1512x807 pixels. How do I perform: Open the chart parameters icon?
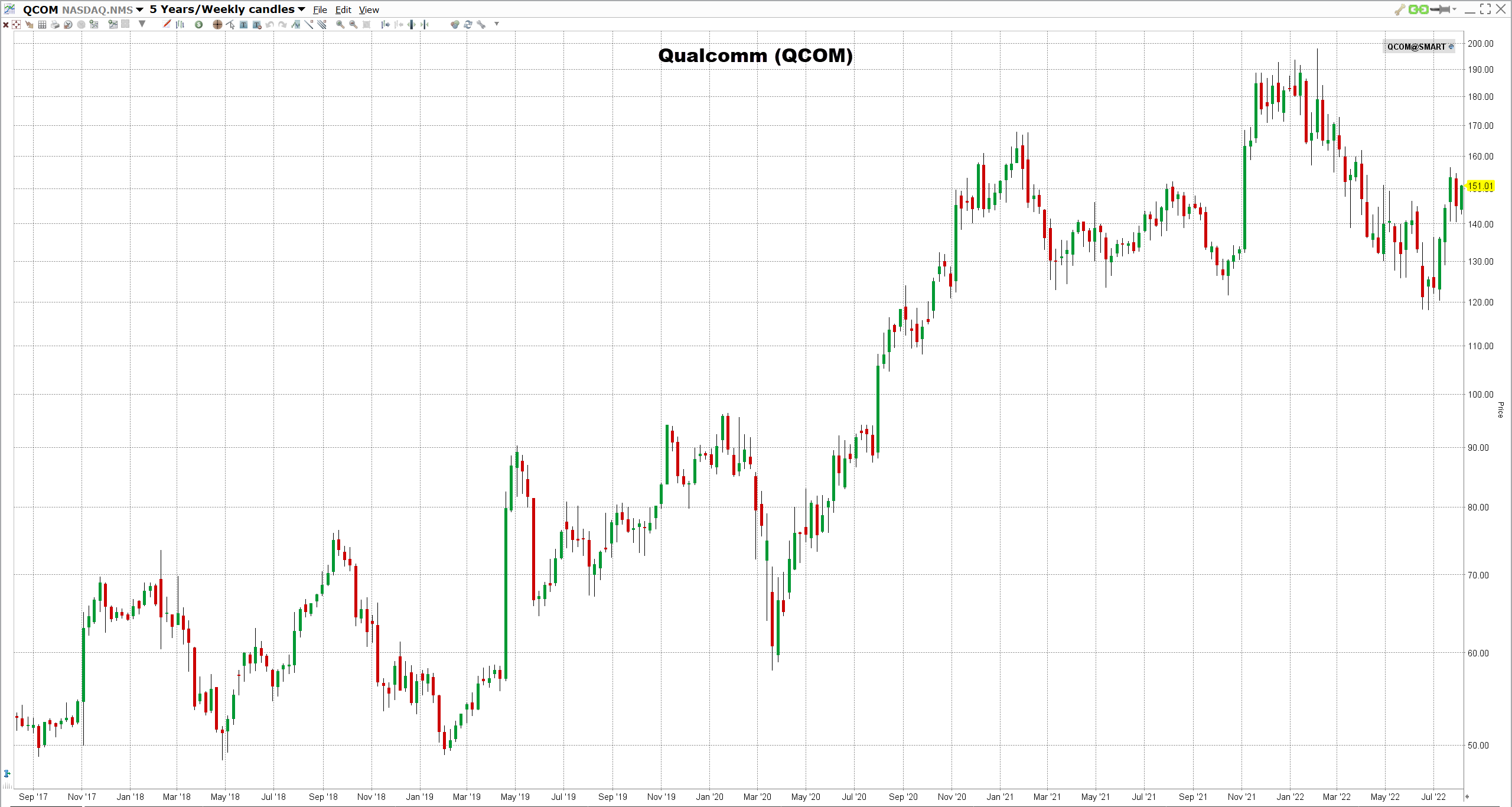94,24
